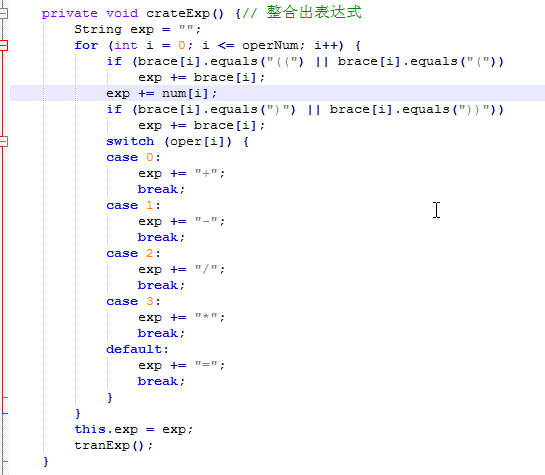Click the 'exp += "=";' statement
Viewport: 545px width, 475px height.
click(x=181, y=365)
